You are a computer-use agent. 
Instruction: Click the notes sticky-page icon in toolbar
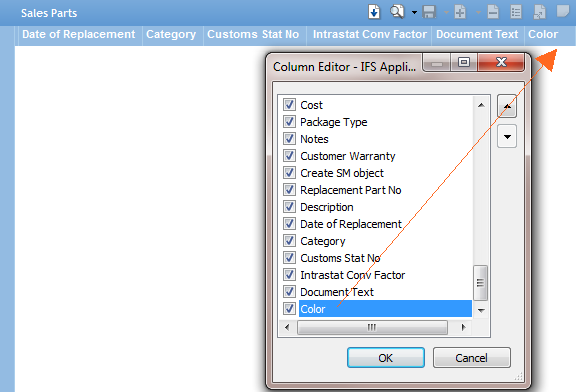[562, 11]
